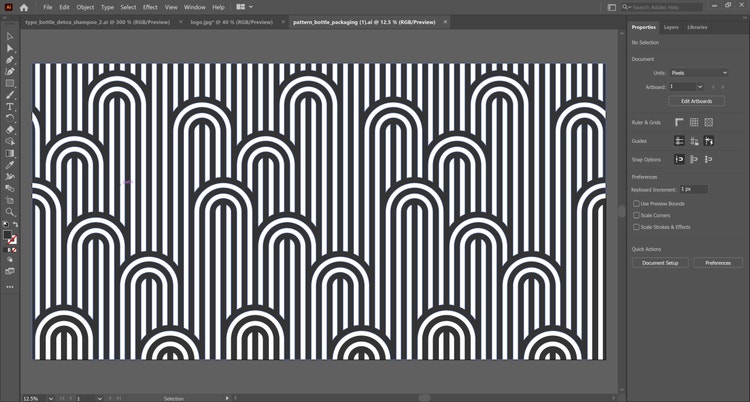
Task: Open the Effect menu
Action: point(150,7)
